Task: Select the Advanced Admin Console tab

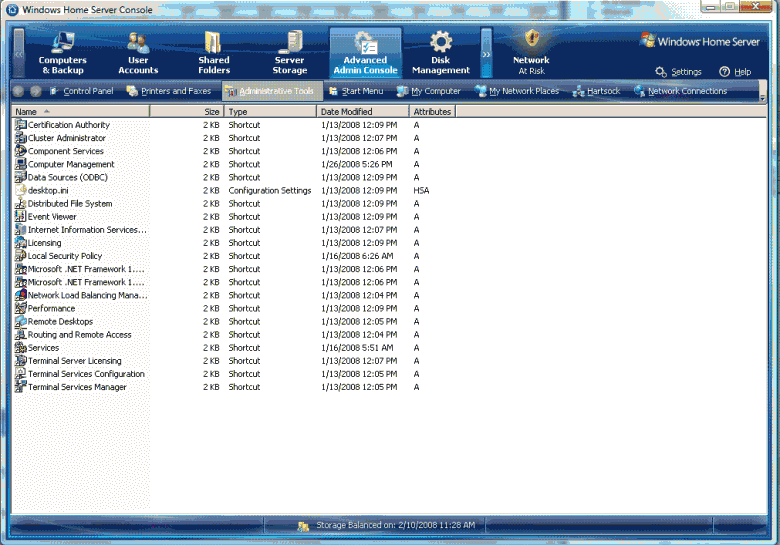Action: pyautogui.click(x=365, y=53)
